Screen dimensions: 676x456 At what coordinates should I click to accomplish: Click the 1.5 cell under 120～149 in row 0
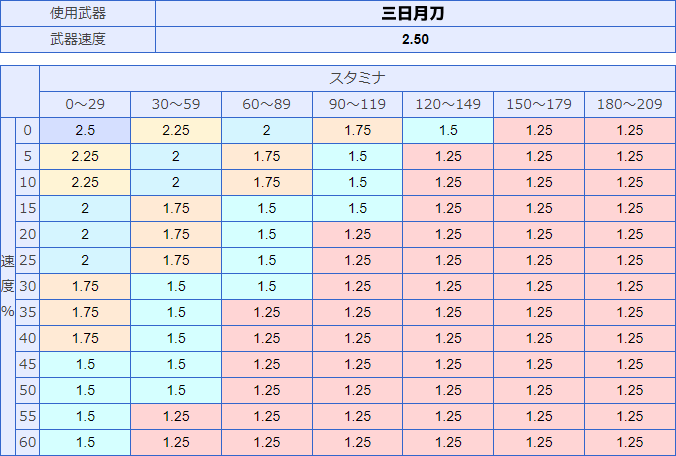coord(448,130)
